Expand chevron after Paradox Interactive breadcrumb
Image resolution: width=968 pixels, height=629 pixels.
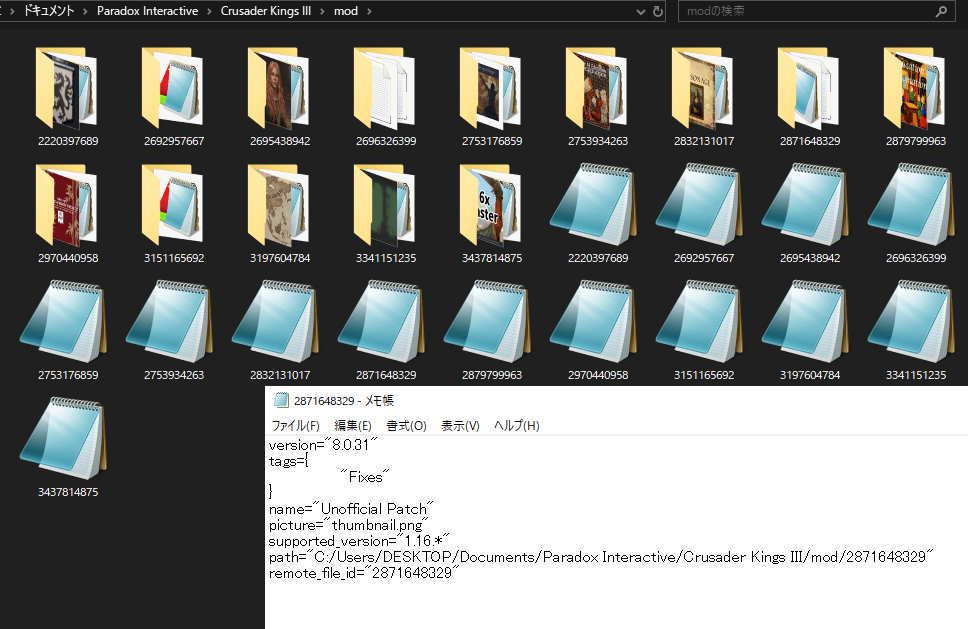[x=209, y=11]
